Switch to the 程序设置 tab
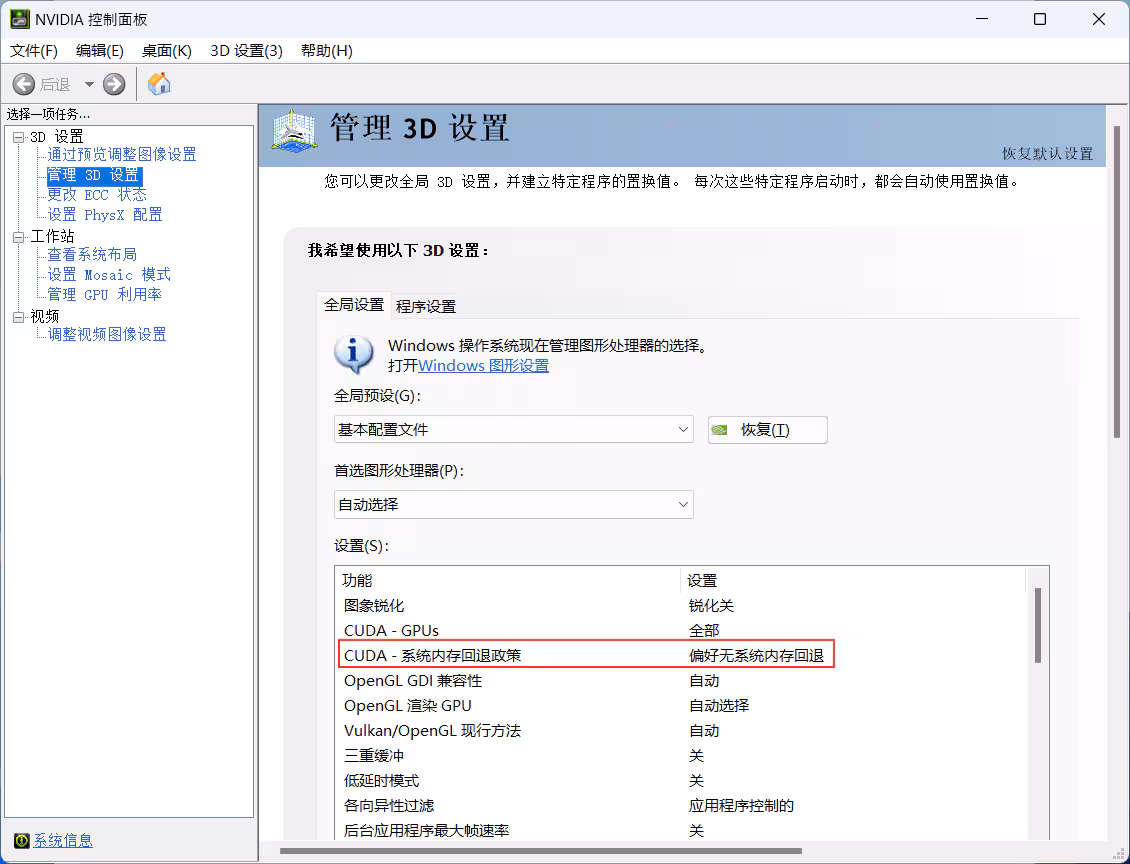Screen dimensions: 1130x864 click(426, 306)
